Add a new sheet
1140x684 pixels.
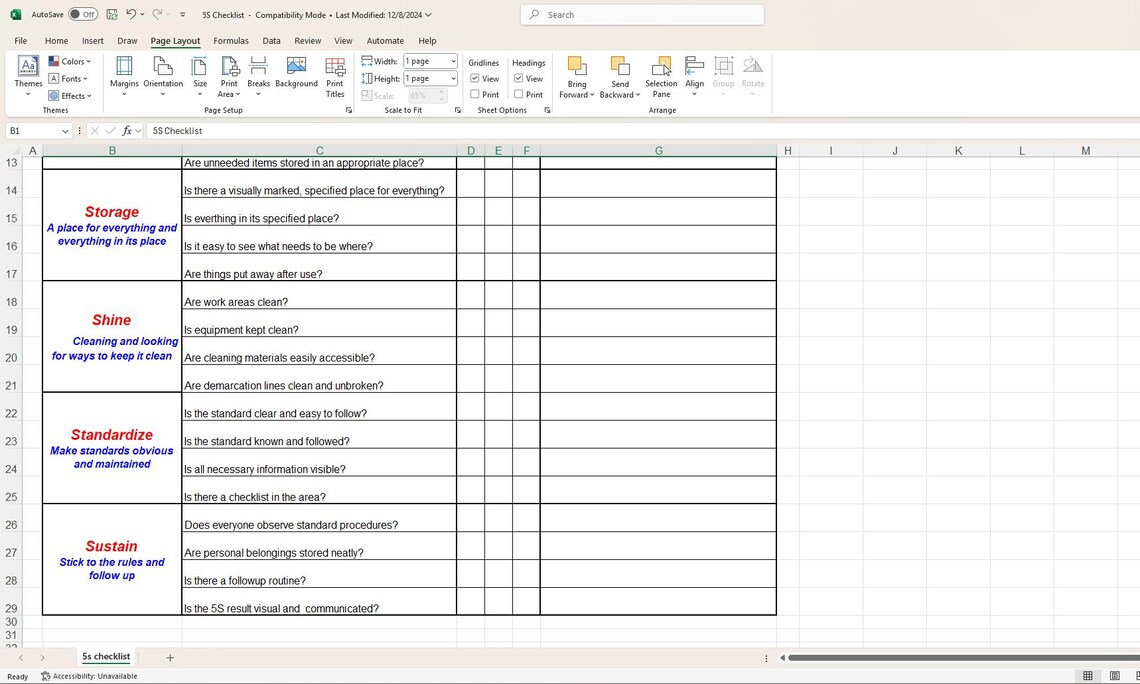click(169, 658)
